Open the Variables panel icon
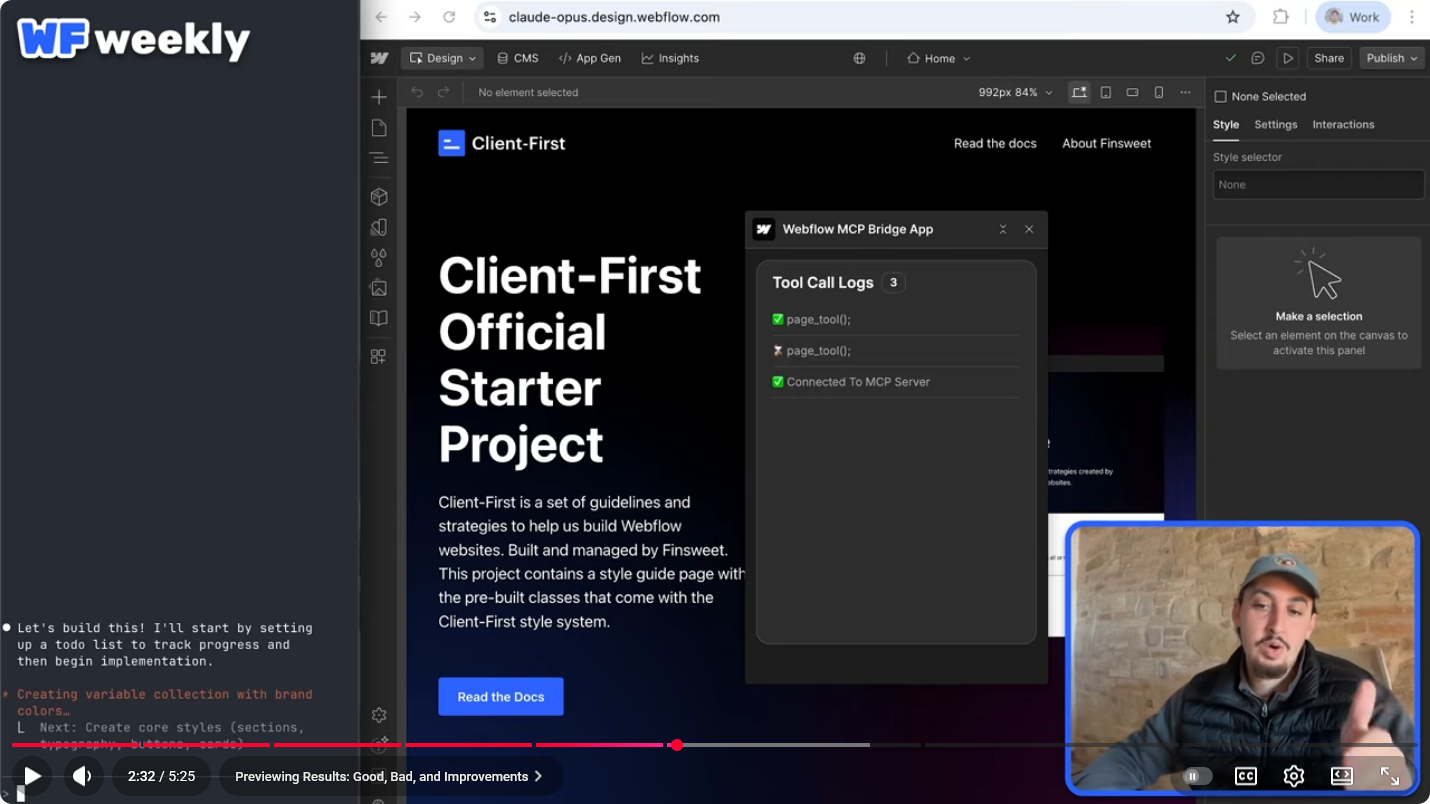Viewport: 1430px width, 804px height. 379,227
